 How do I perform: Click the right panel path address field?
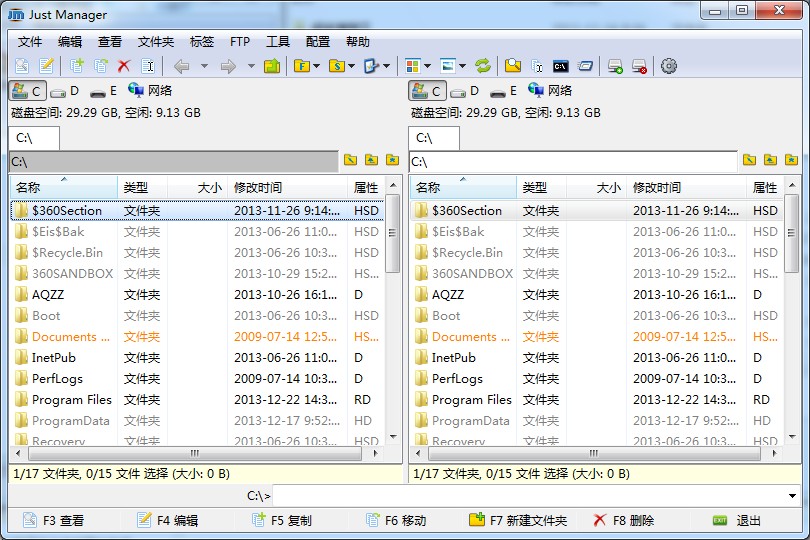573,162
